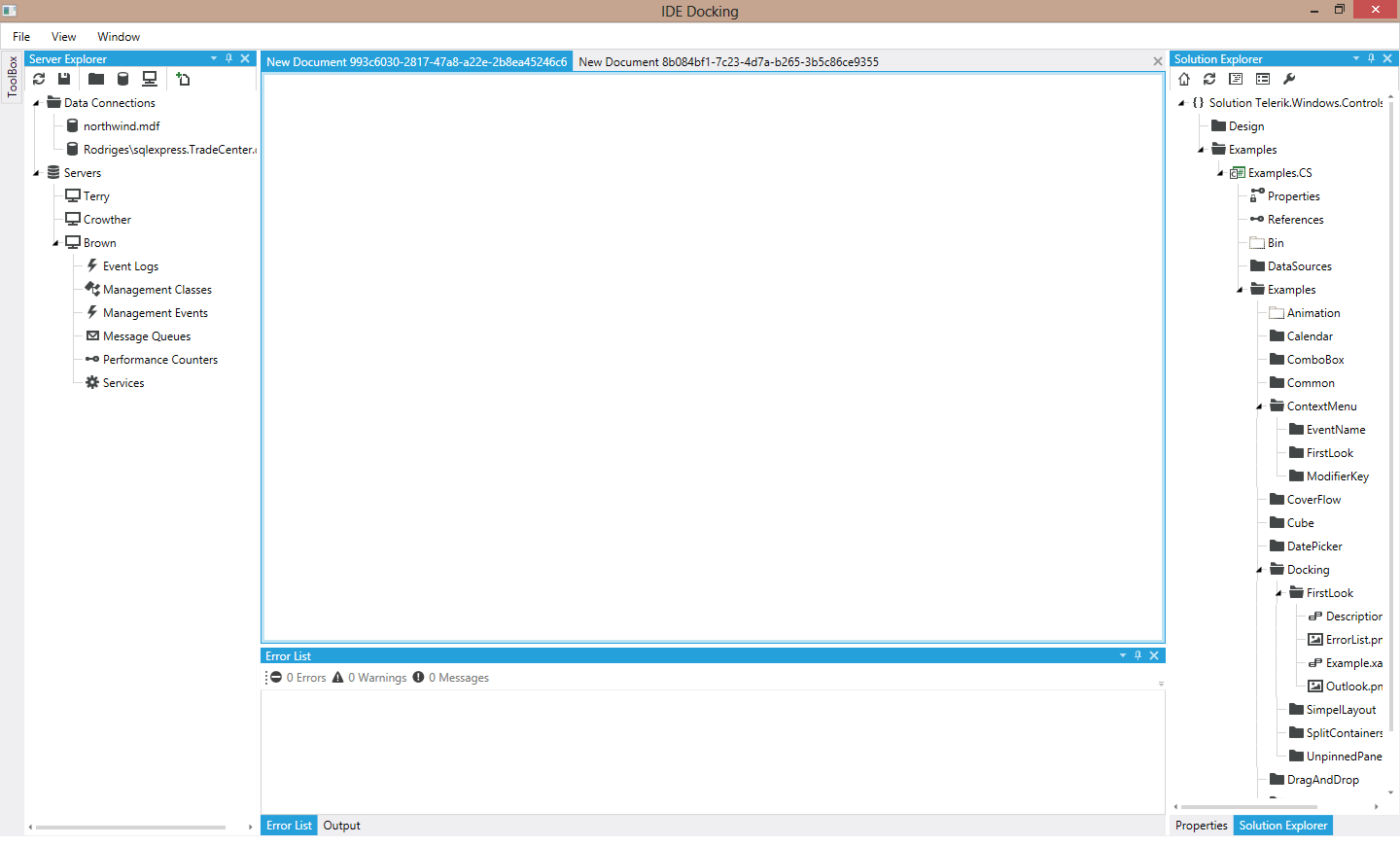The image size is (1400, 846).
Task: Click the Refresh icon in Server Explorer
Action: click(39, 79)
